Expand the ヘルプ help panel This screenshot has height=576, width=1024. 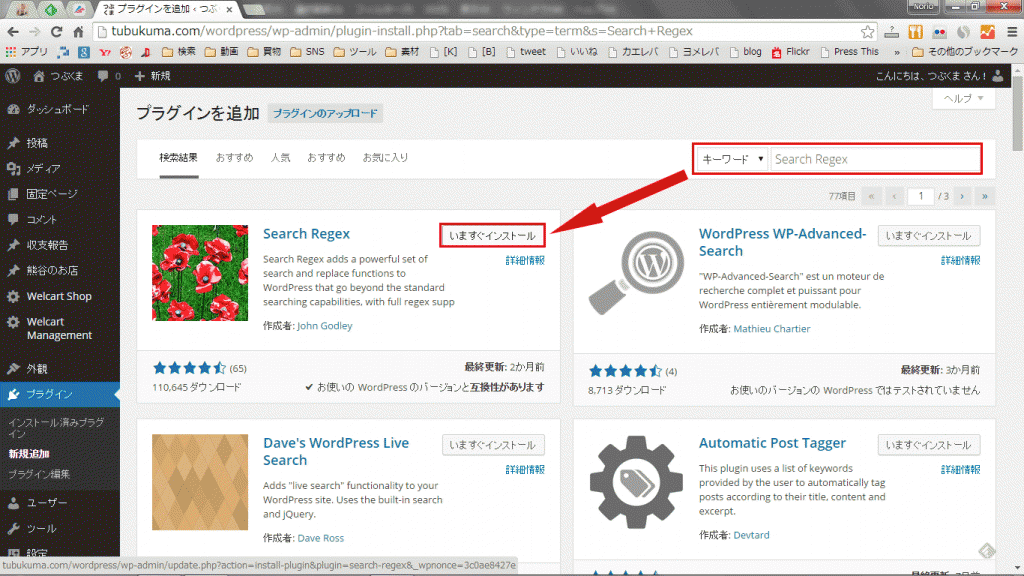tap(963, 98)
